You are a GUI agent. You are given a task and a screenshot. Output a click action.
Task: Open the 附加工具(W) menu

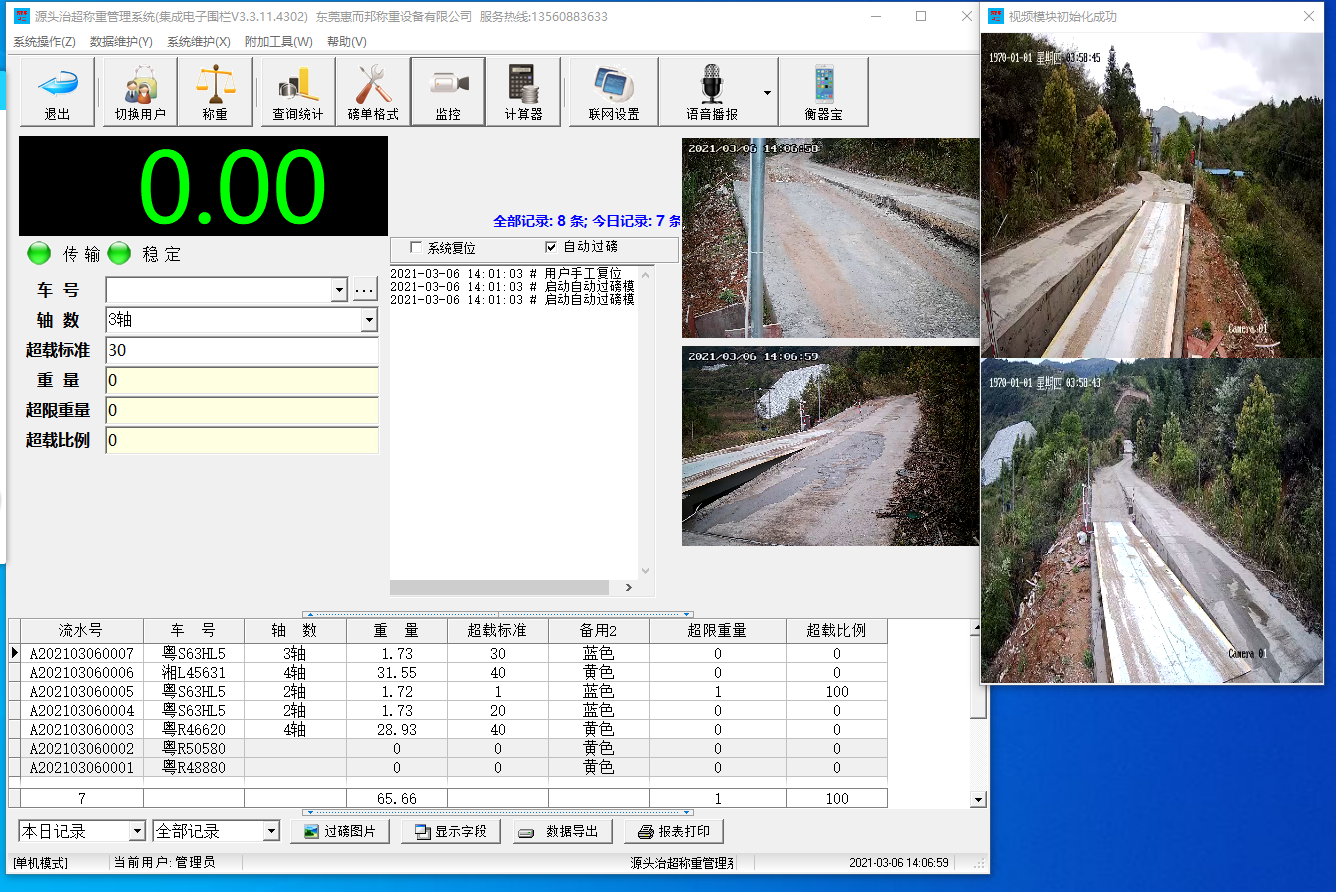(x=278, y=42)
